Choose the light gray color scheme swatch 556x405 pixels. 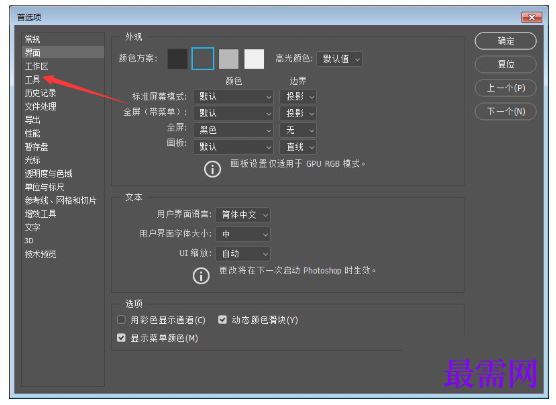pyautogui.click(x=229, y=59)
